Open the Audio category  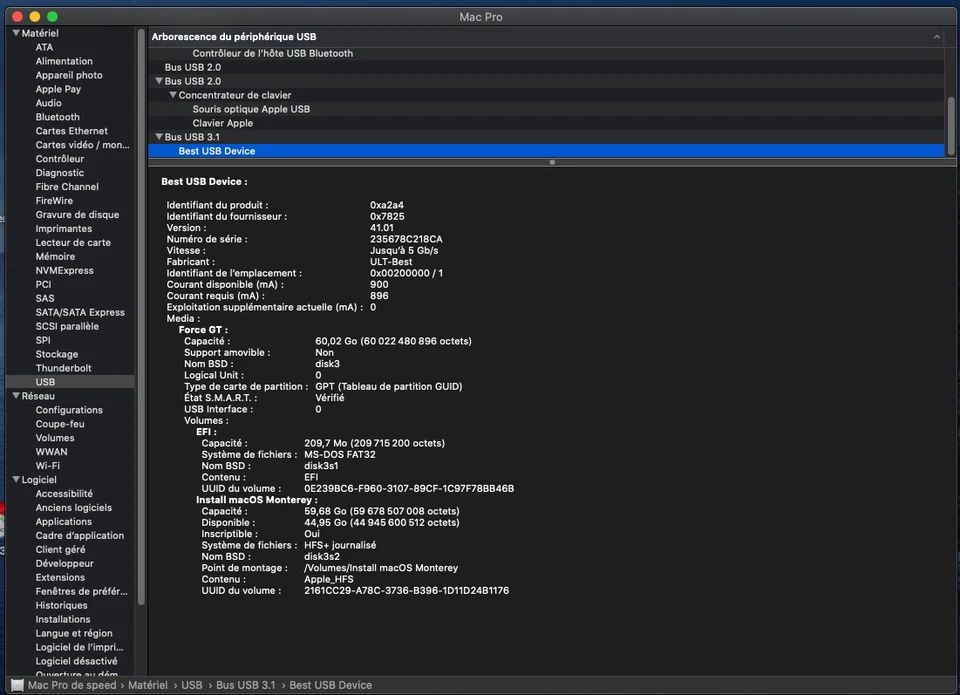pyautogui.click(x=48, y=103)
